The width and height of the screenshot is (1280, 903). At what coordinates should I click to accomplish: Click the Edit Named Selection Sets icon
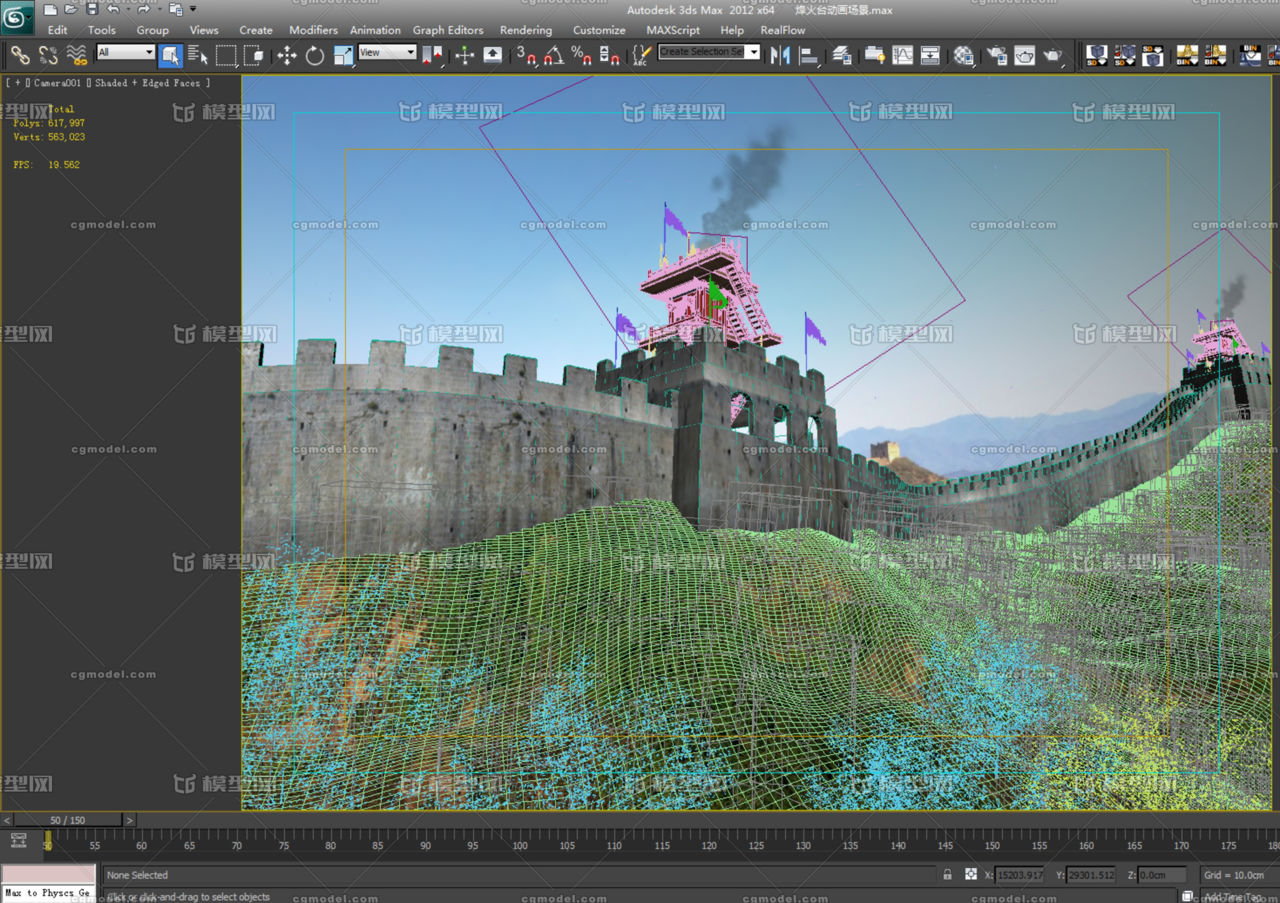[642, 55]
